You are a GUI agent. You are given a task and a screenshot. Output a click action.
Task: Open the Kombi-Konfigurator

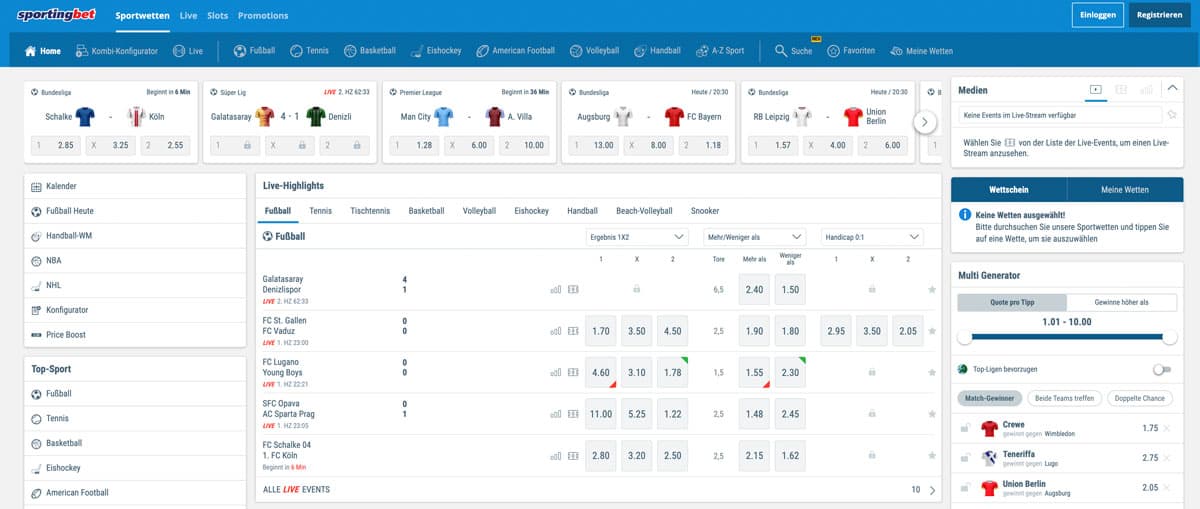pyautogui.click(x=116, y=51)
